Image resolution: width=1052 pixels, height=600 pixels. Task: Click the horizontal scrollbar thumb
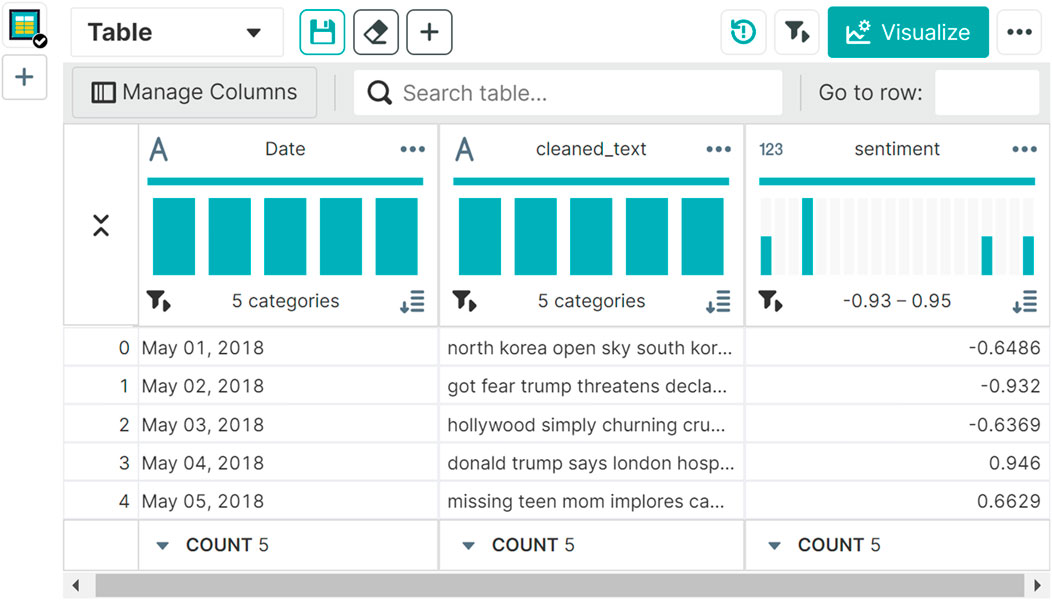click(560, 585)
